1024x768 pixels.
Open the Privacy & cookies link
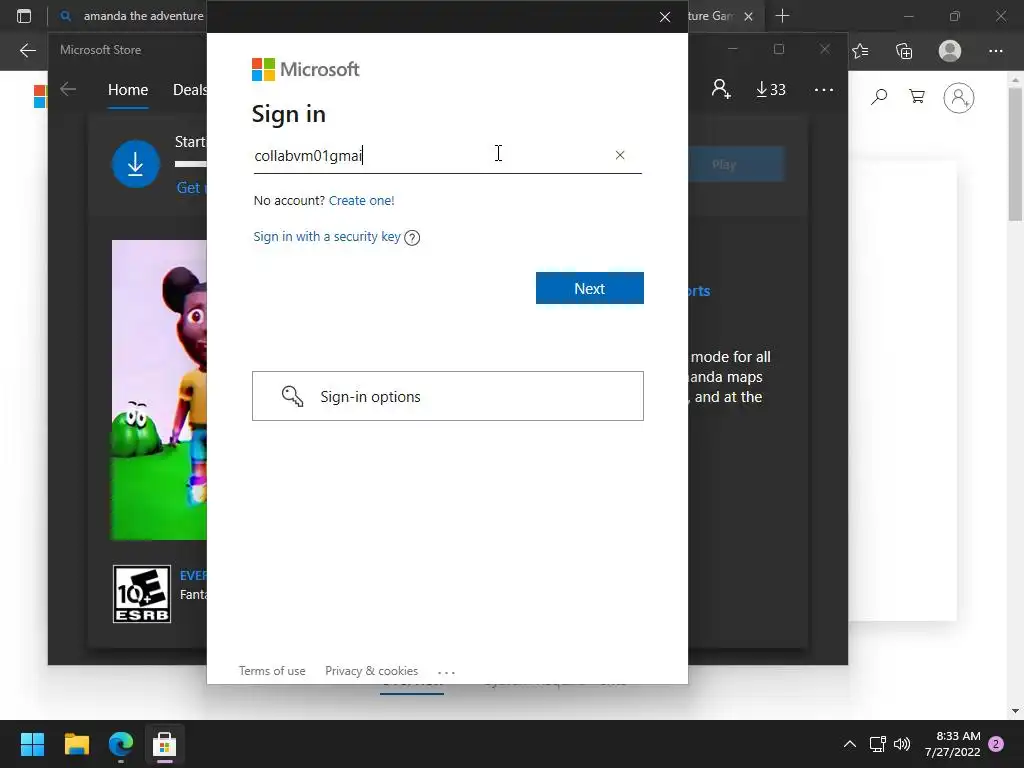(371, 671)
